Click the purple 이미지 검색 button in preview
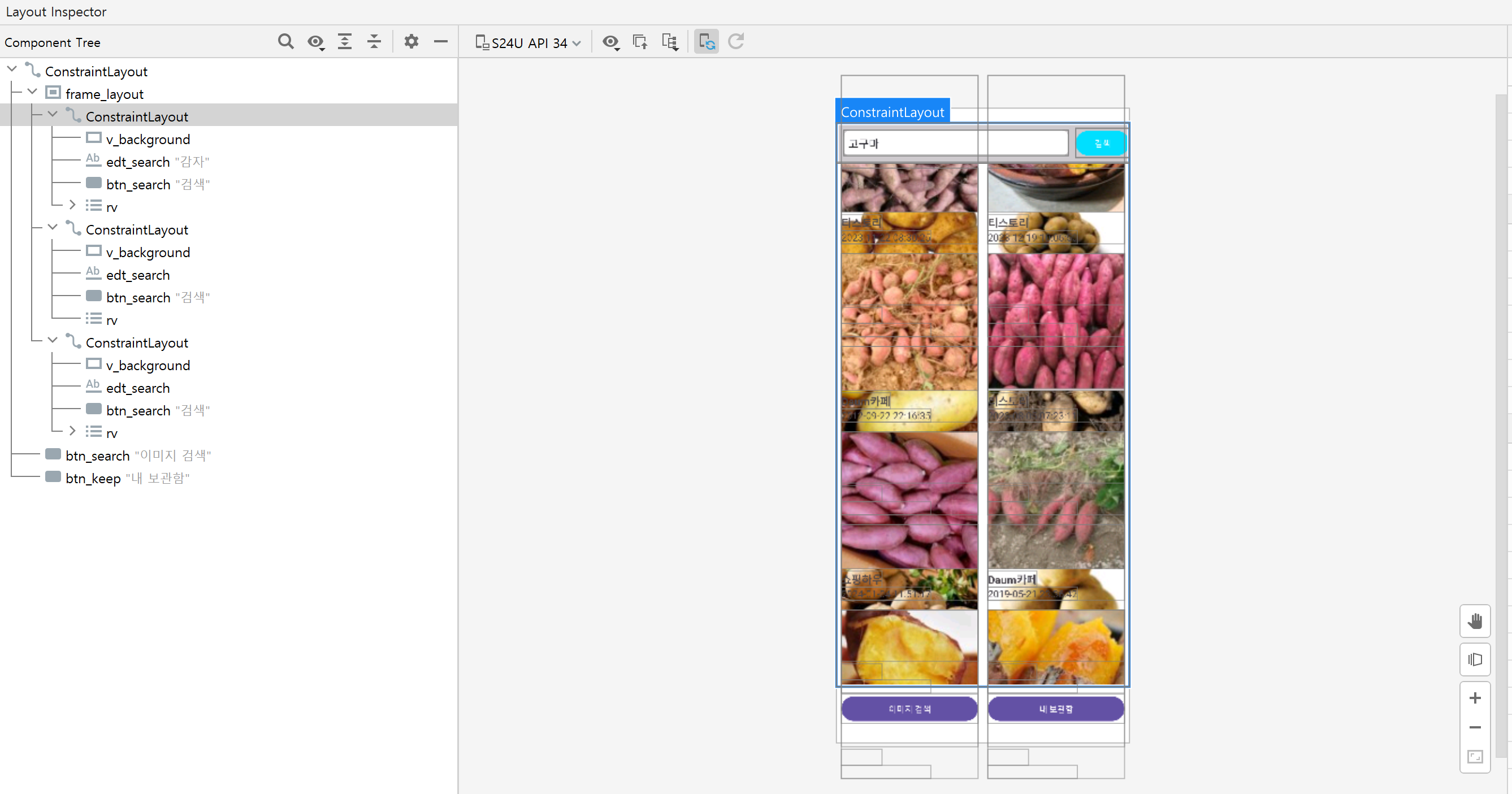Viewport: 1512px width, 794px height. tap(909, 709)
